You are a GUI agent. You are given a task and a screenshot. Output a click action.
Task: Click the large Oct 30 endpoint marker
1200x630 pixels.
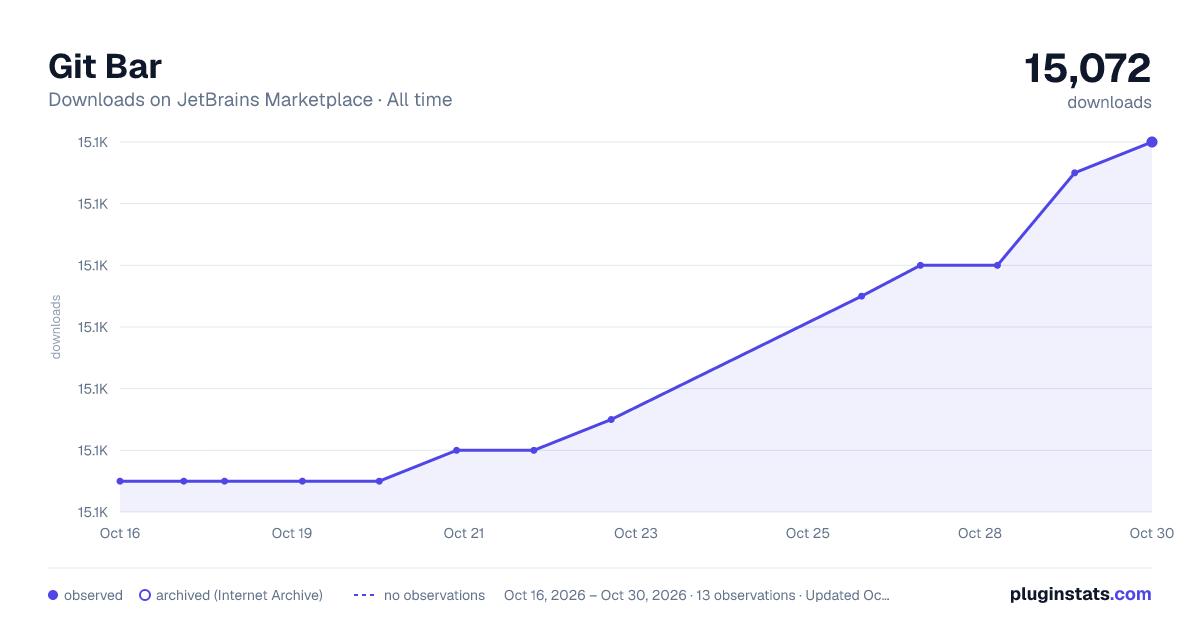[x=1152, y=142]
